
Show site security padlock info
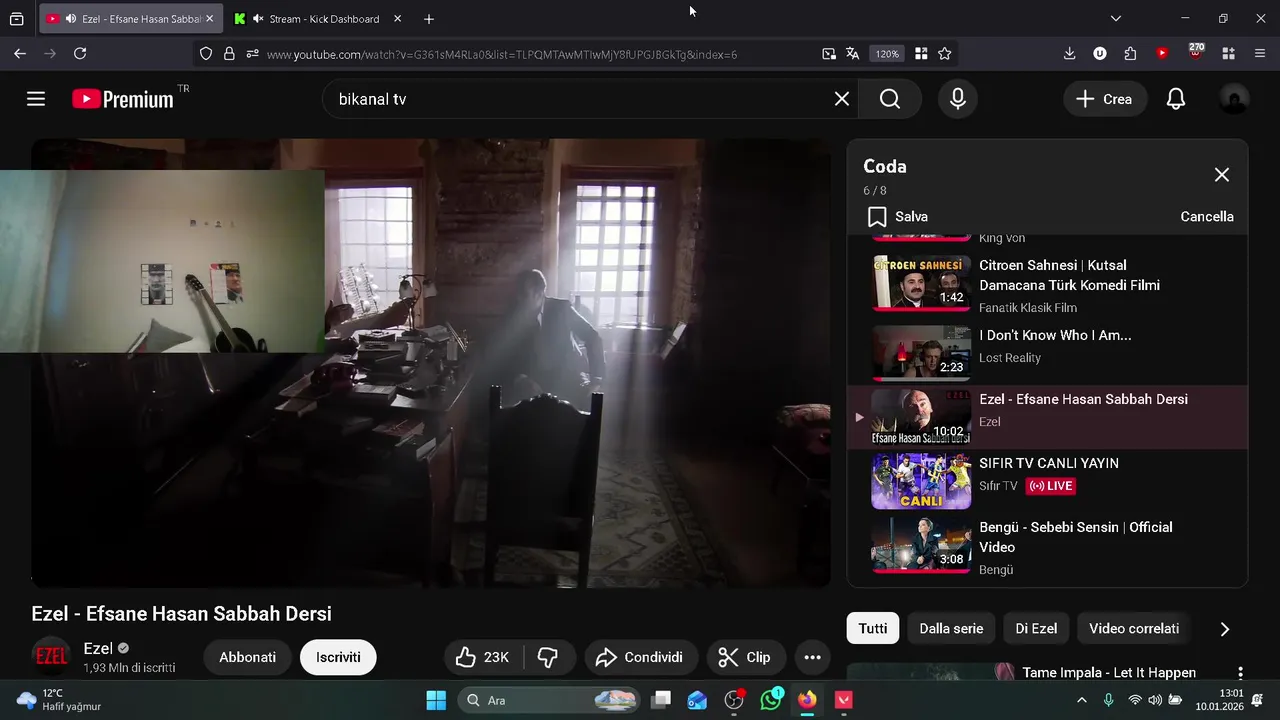229,54
